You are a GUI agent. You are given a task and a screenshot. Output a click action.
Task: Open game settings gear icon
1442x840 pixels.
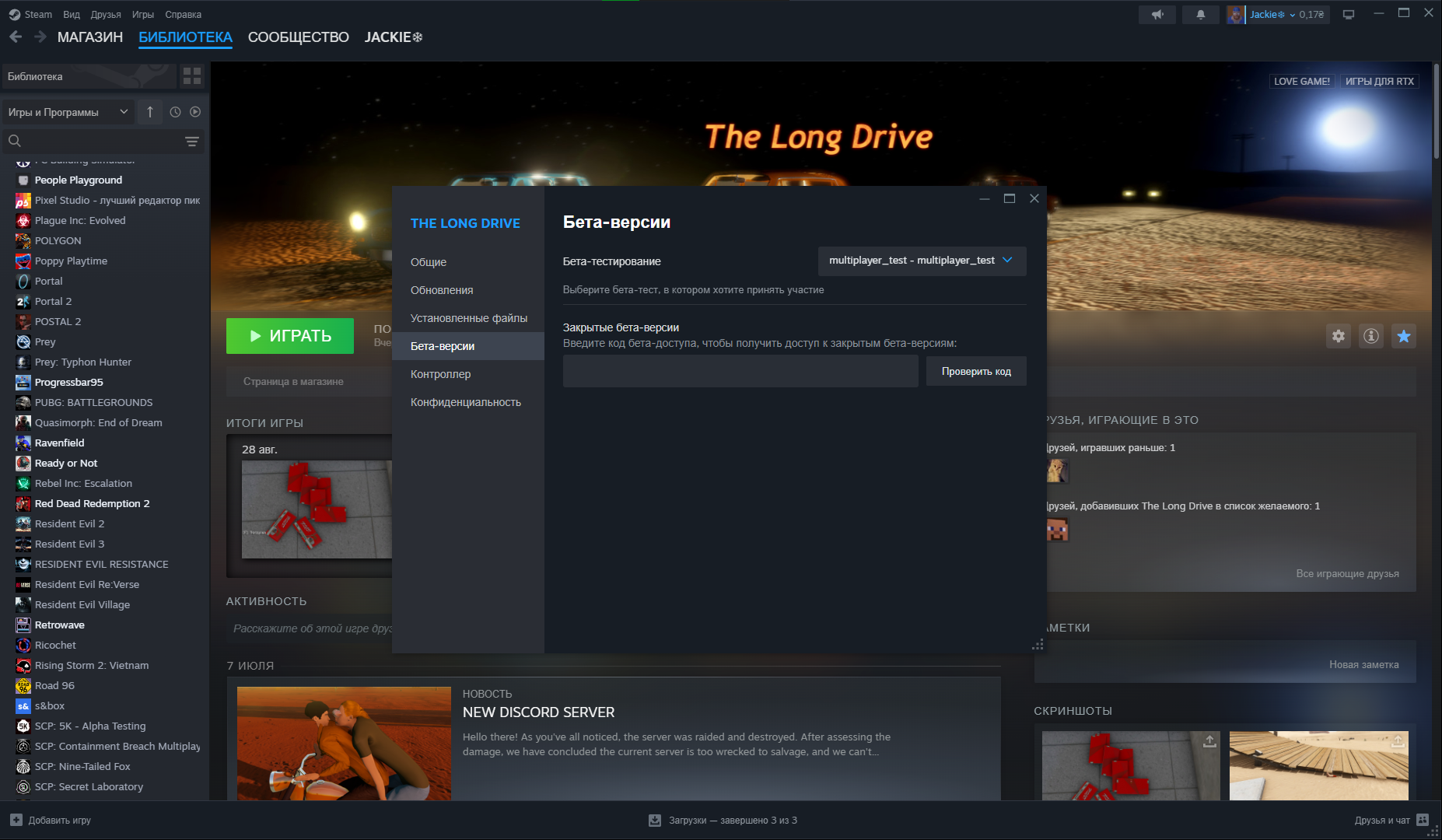[1338, 336]
